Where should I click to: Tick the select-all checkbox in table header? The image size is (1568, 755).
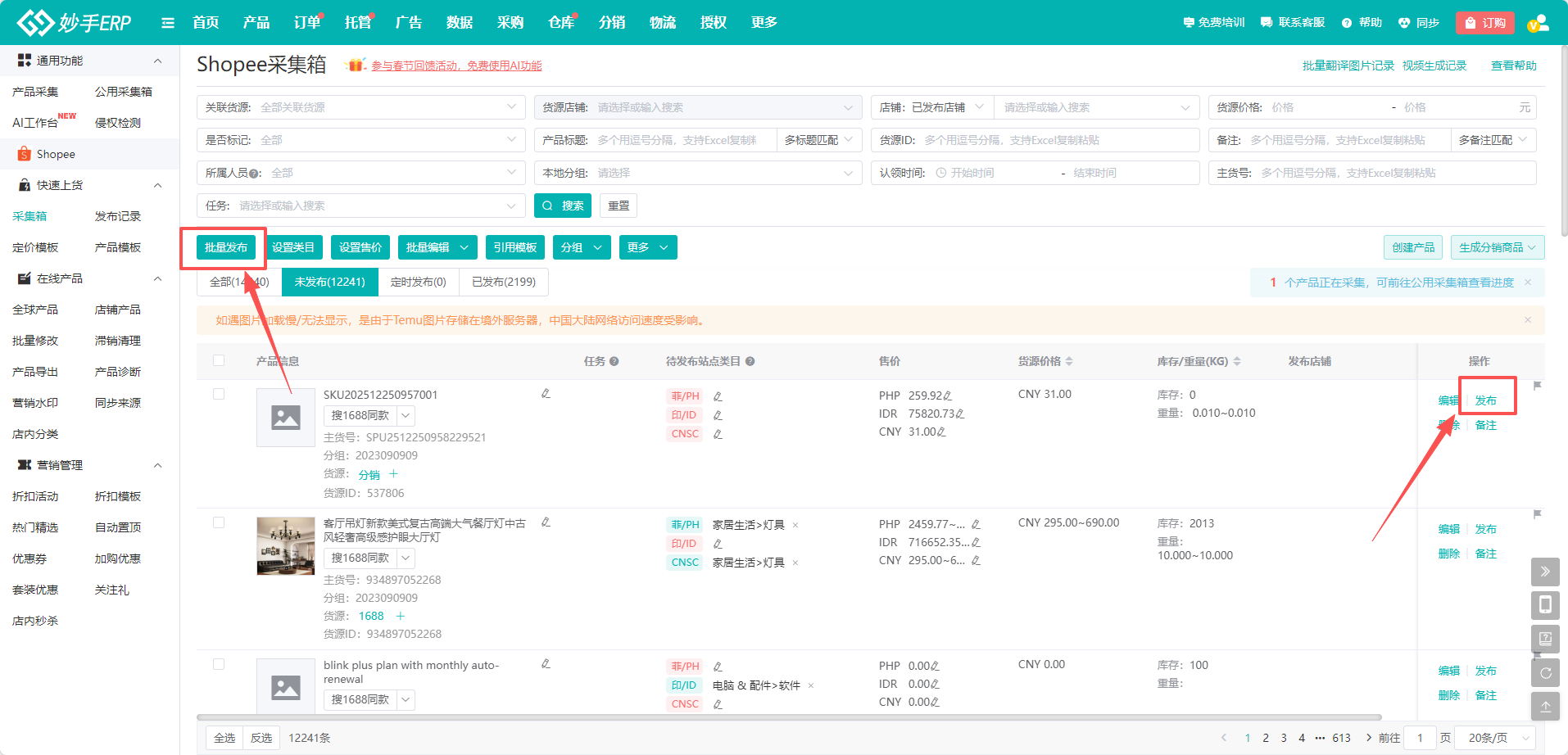[219, 360]
